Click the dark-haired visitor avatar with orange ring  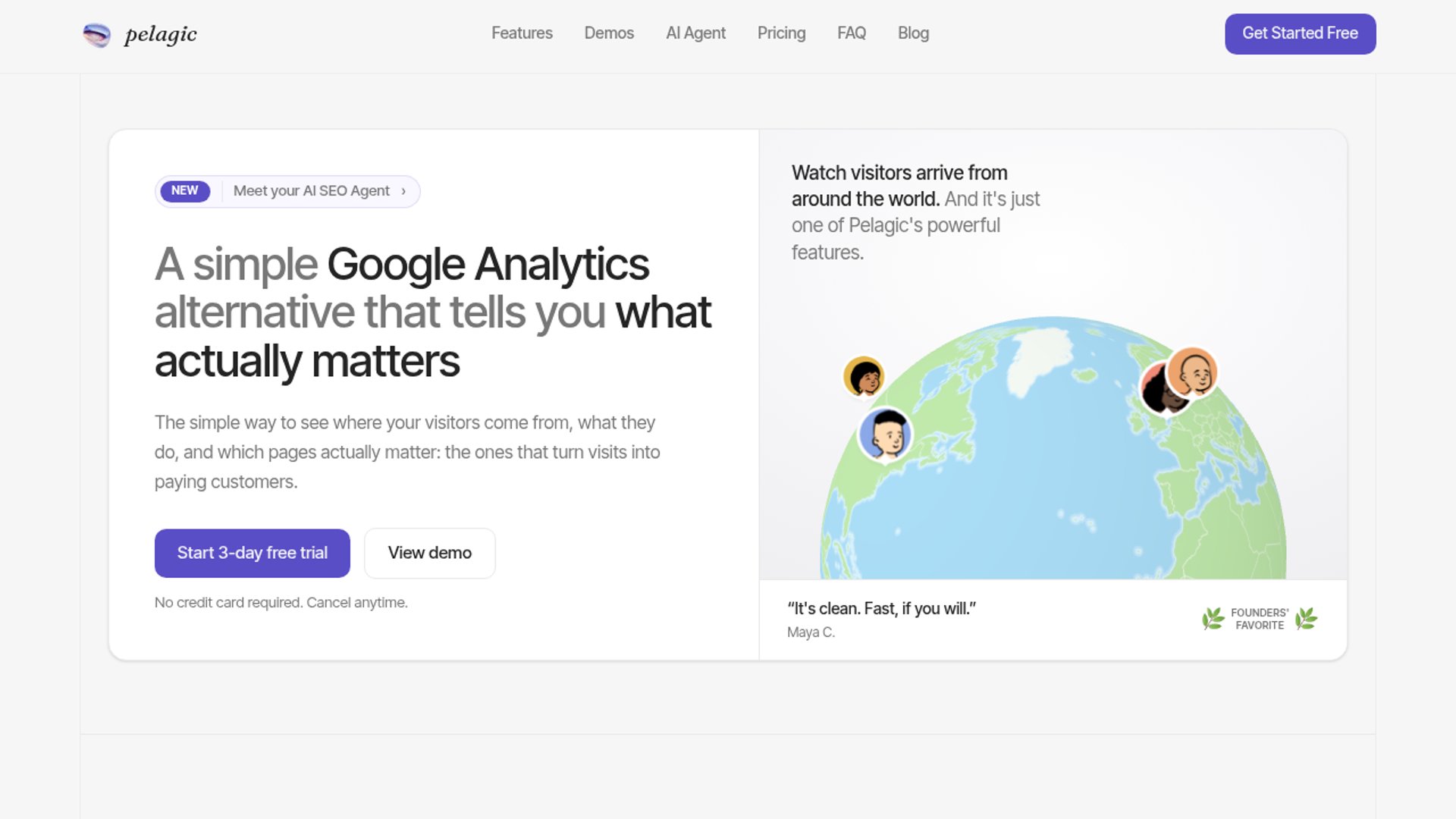click(x=864, y=376)
